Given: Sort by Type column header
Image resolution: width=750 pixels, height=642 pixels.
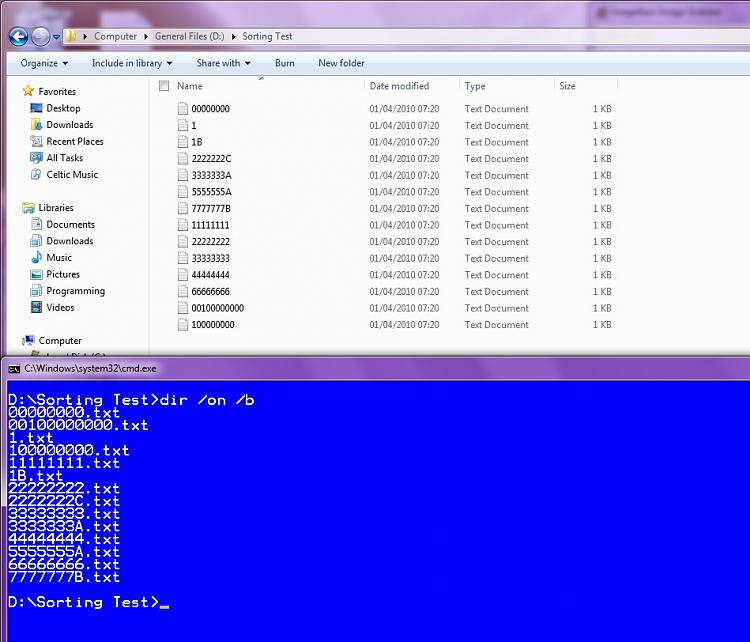Looking at the screenshot, I should click(x=475, y=86).
